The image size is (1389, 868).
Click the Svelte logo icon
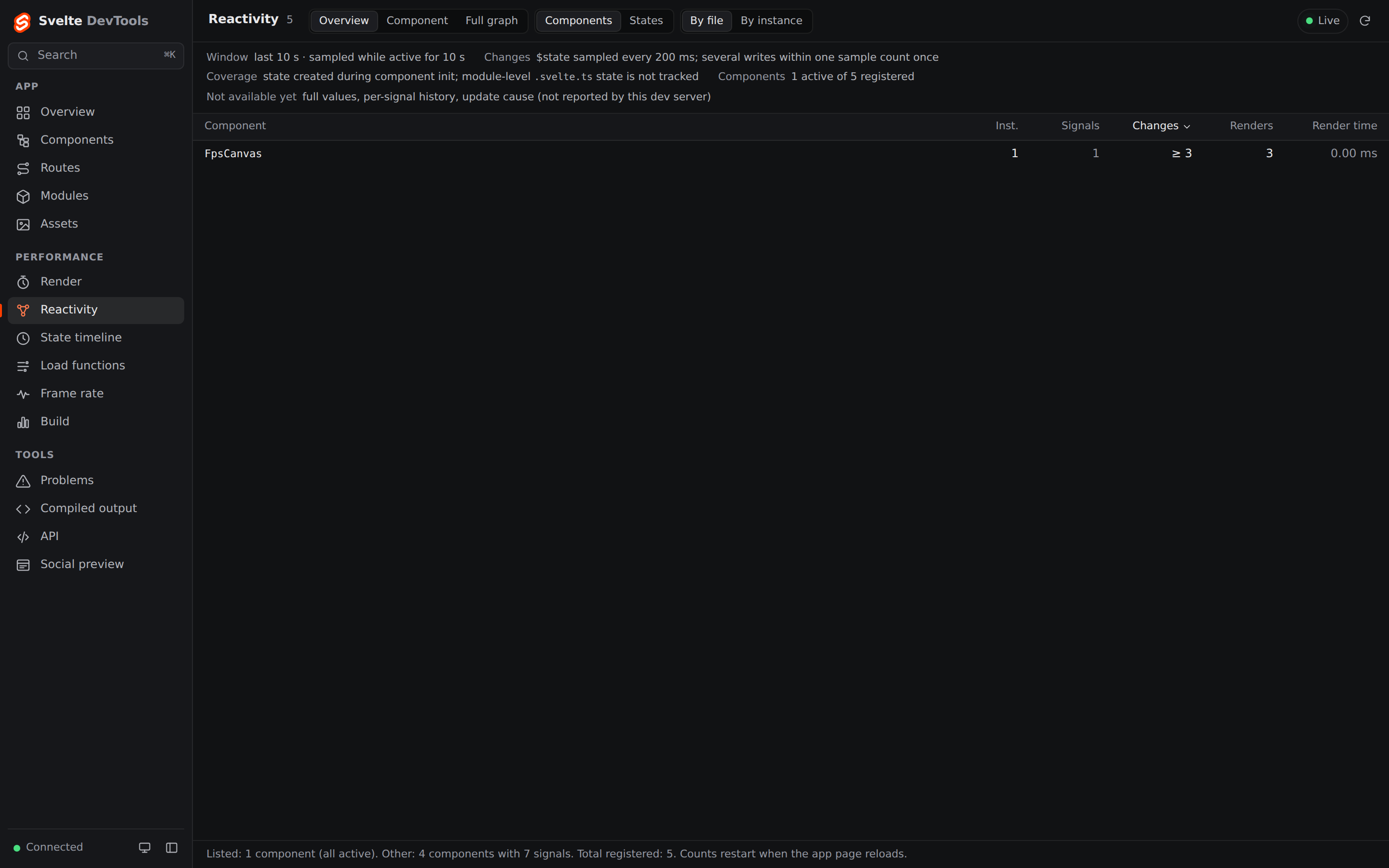tap(22, 22)
